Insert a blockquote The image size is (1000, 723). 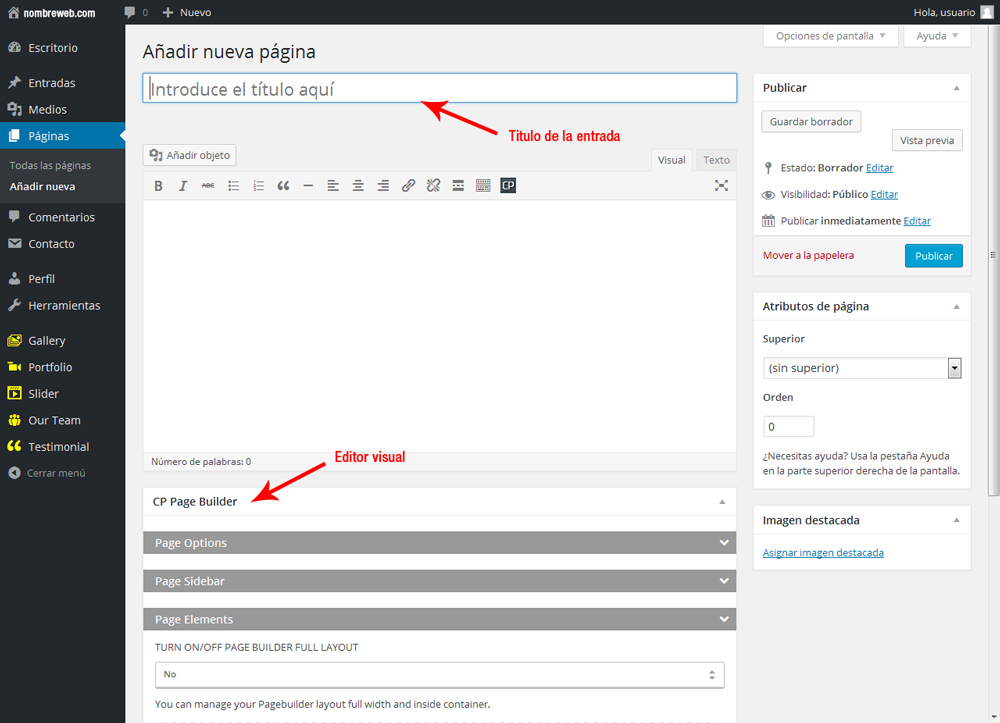click(283, 186)
